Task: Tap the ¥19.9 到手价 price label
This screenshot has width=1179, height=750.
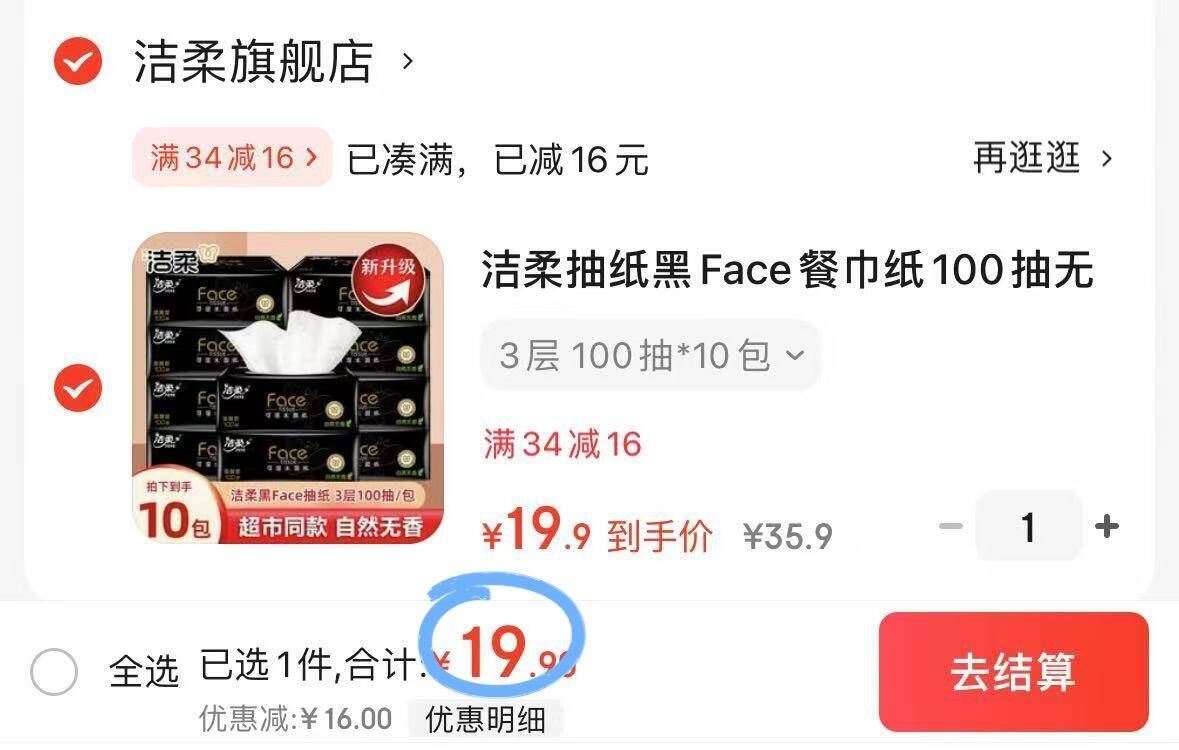Action: 597,530
